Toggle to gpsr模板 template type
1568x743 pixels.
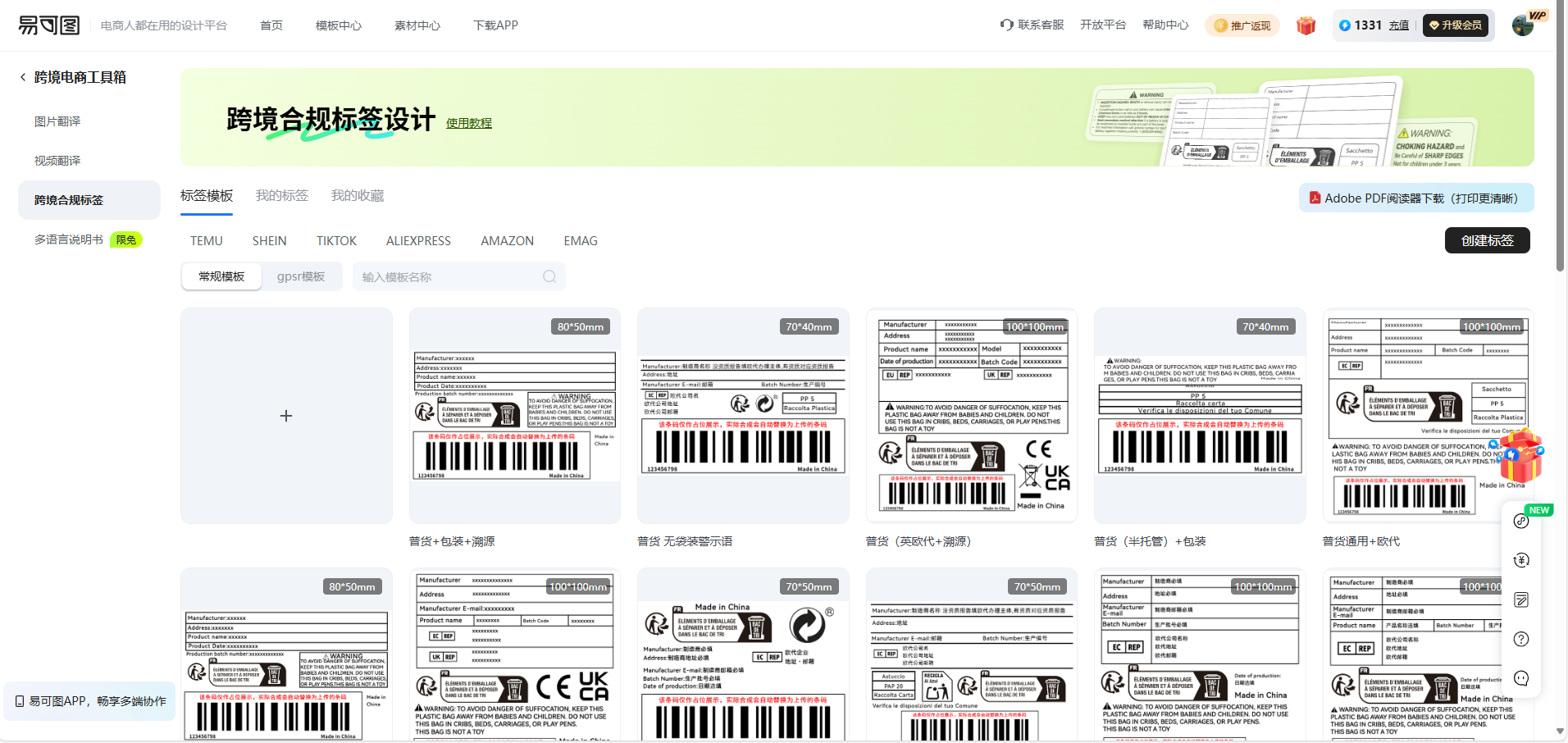[x=301, y=276]
